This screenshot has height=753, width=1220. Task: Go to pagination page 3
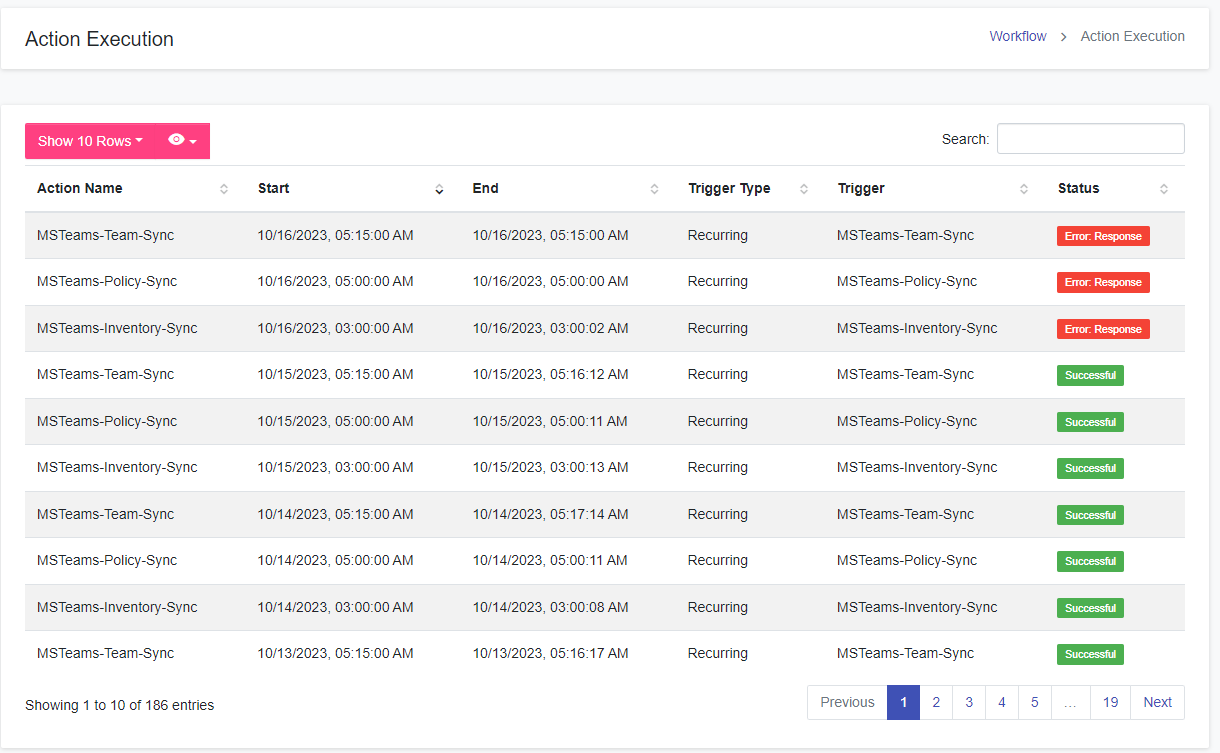(969, 702)
